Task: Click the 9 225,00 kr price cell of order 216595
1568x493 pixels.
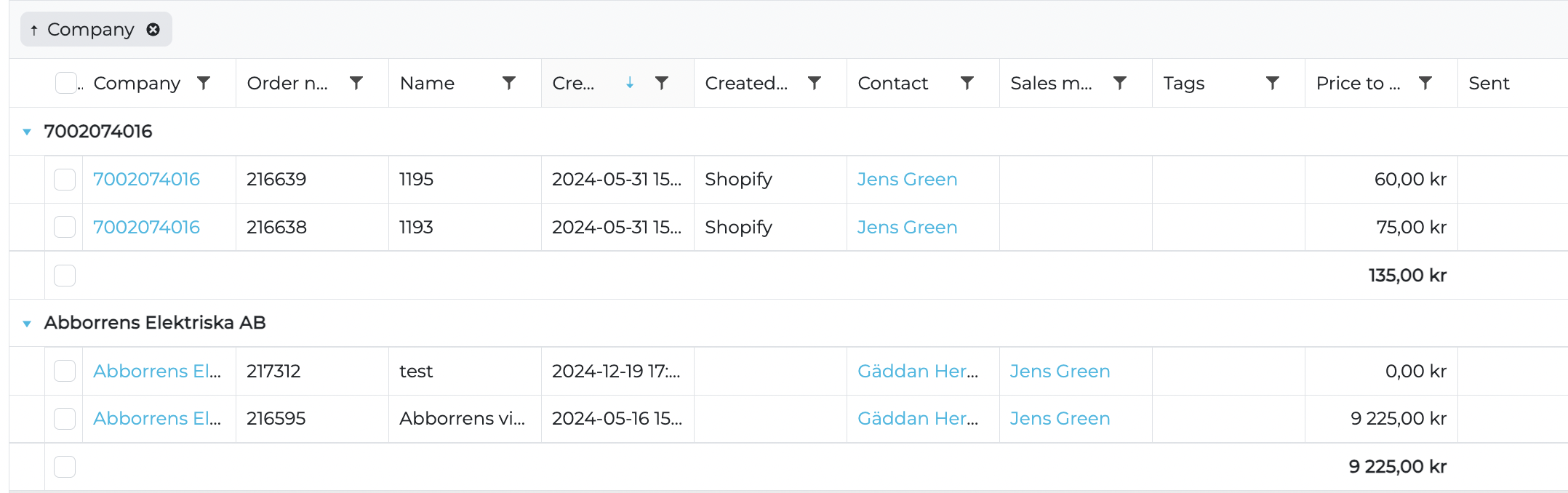Action: [1398, 419]
